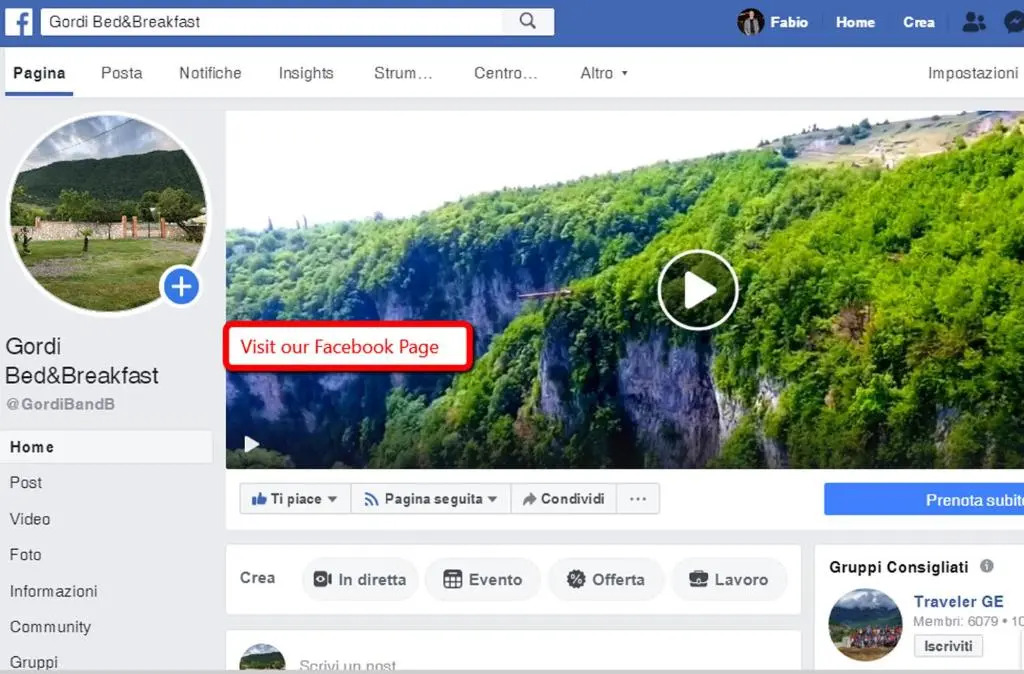Screen dimensions: 1024x674
Task: Toggle the Ti piace like button
Action: pyautogui.click(x=295, y=499)
